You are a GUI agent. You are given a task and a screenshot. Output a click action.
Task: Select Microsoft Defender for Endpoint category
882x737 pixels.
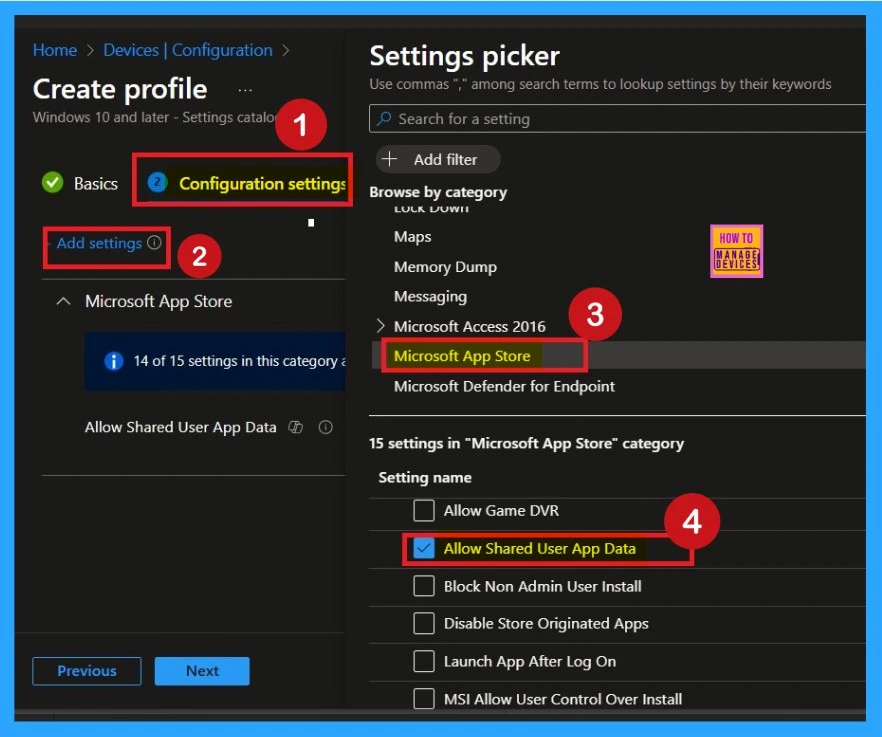click(x=504, y=387)
